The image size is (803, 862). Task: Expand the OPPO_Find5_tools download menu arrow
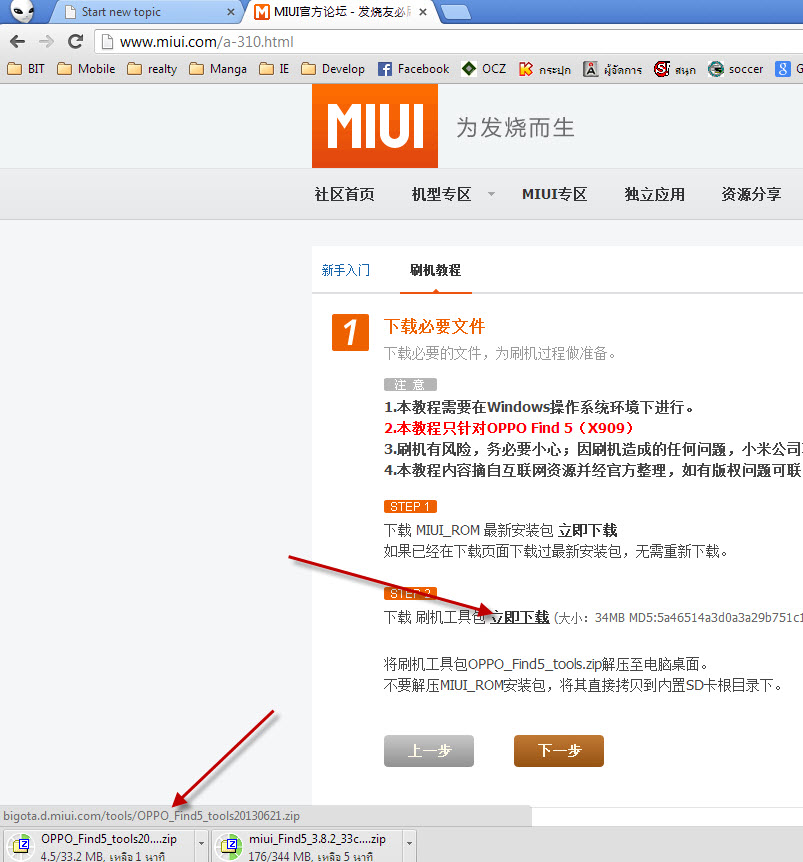coord(201,843)
